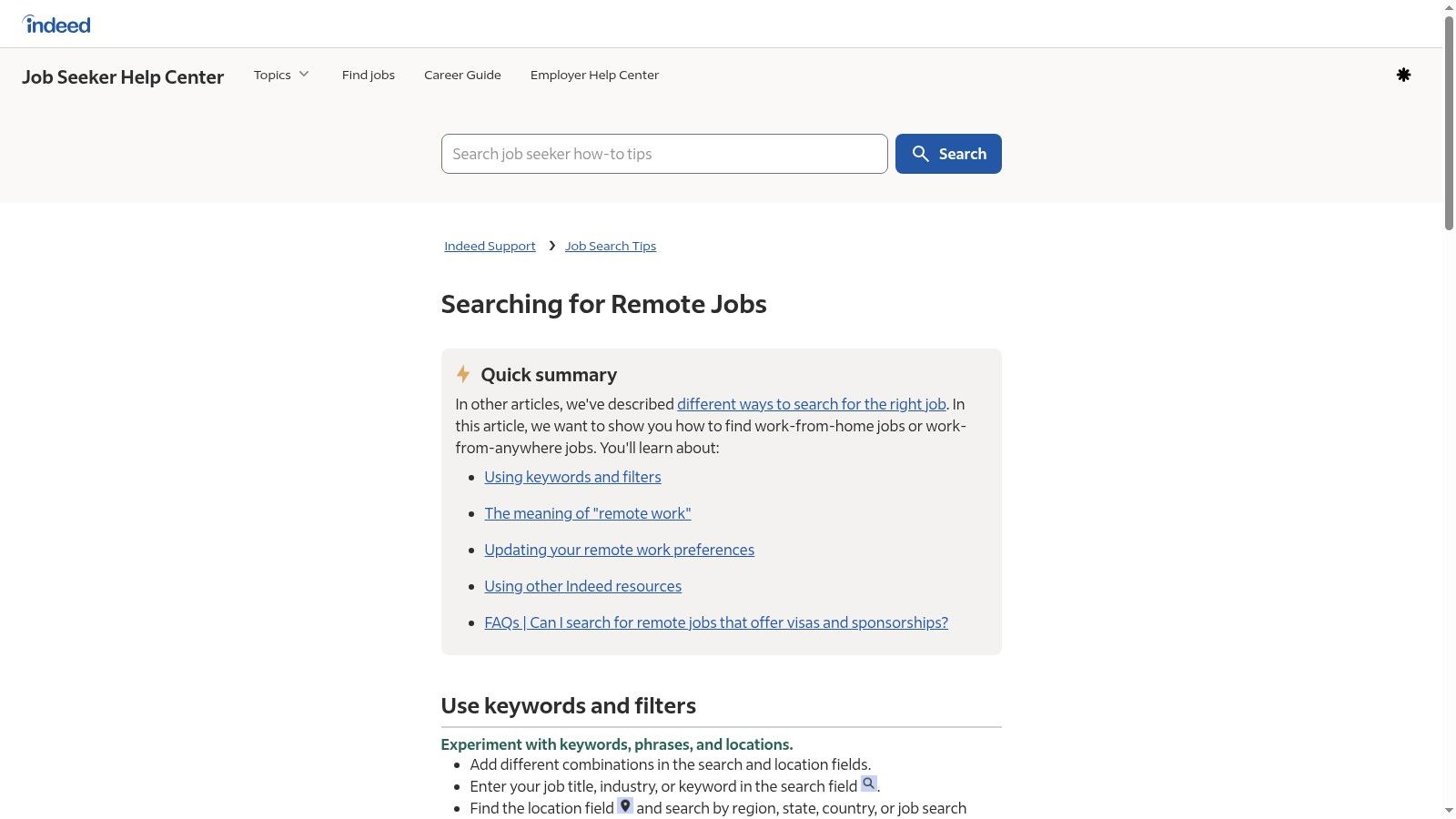Click the page vertical scrollbar thumb
Viewport: 1456px width, 819px height.
1449,122
